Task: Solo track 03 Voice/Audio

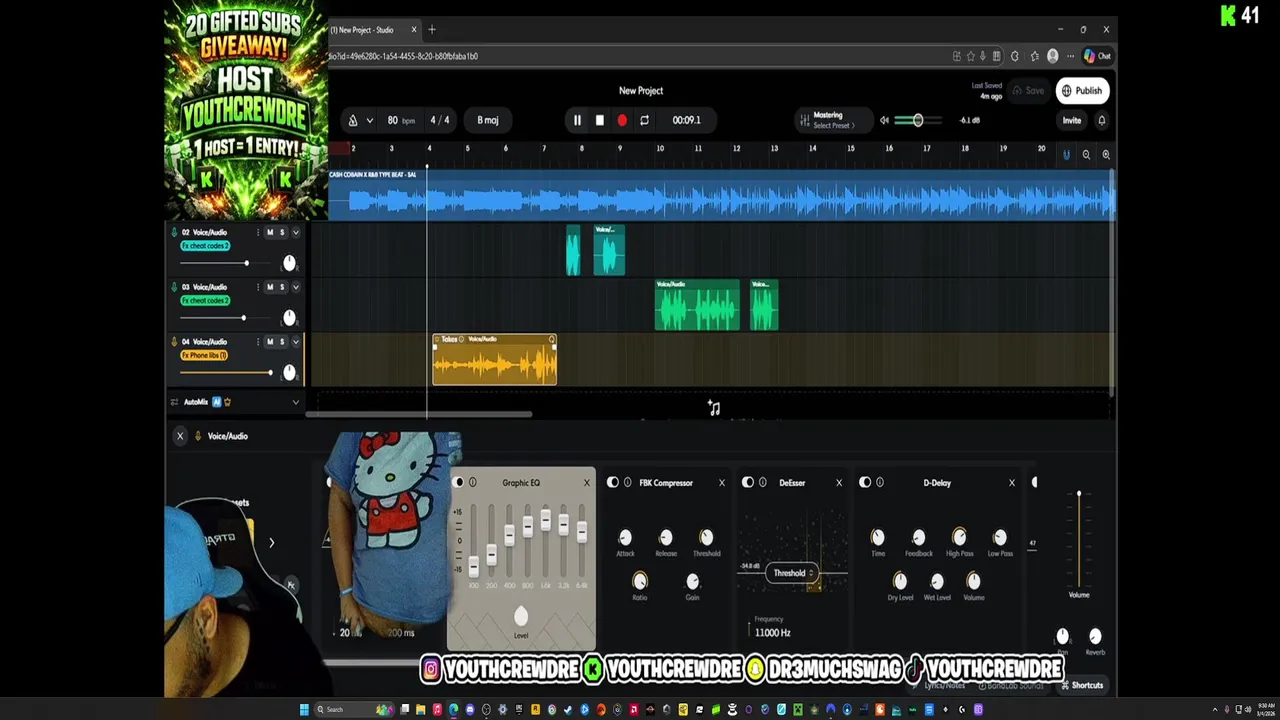Action: 282,287
